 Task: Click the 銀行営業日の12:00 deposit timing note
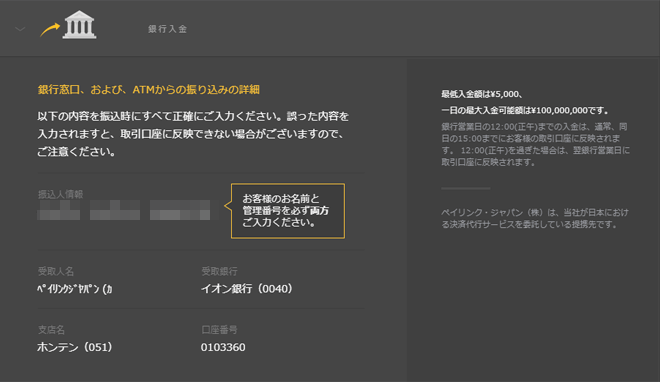535,144
